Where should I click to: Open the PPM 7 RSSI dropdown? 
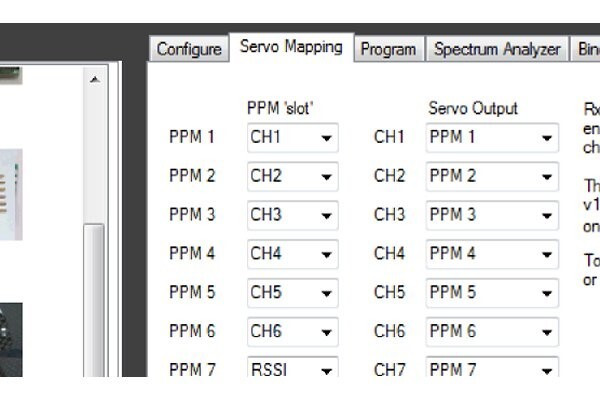pyautogui.click(x=292, y=370)
